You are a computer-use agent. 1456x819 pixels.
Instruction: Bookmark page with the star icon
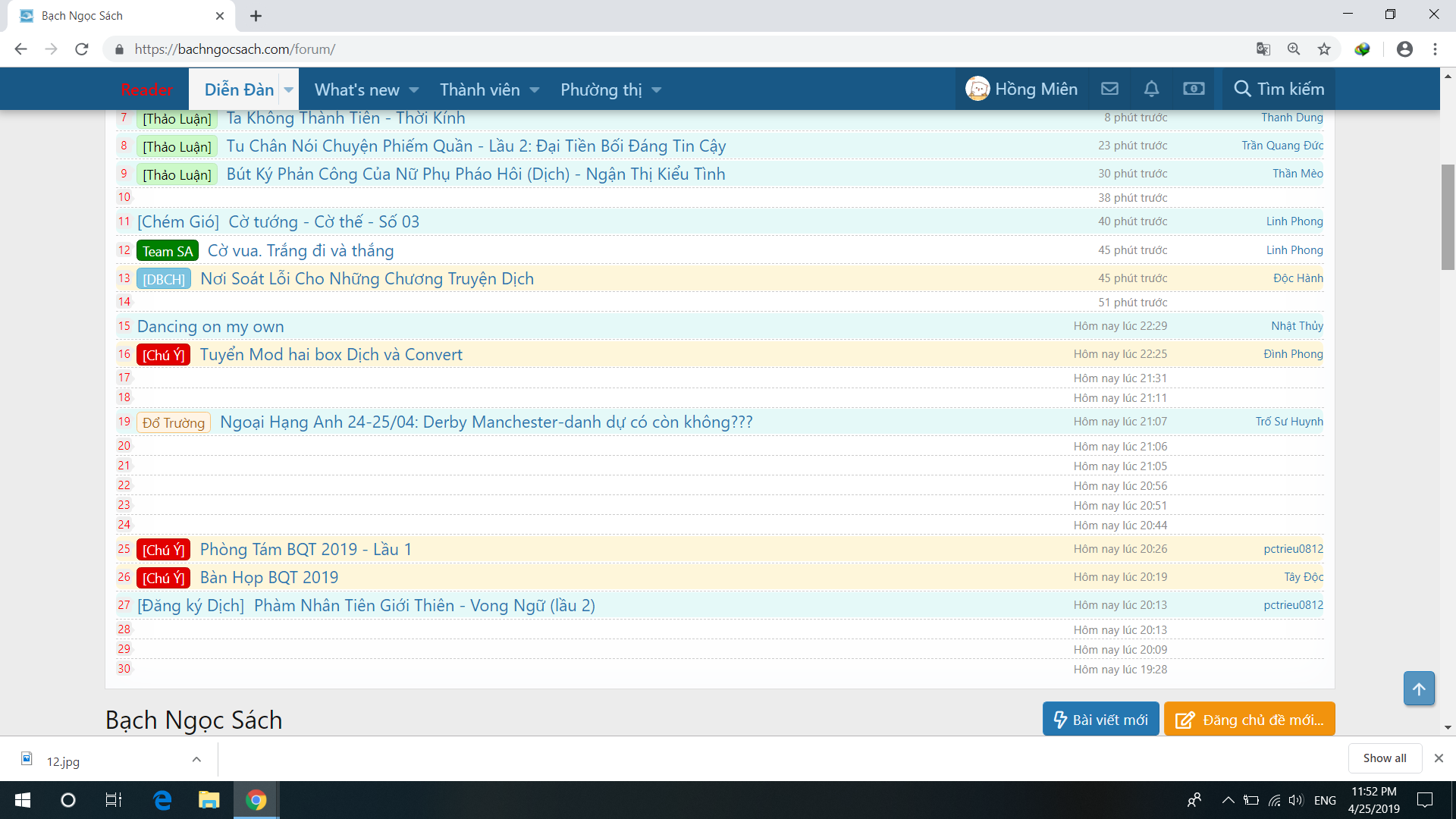pos(1324,49)
